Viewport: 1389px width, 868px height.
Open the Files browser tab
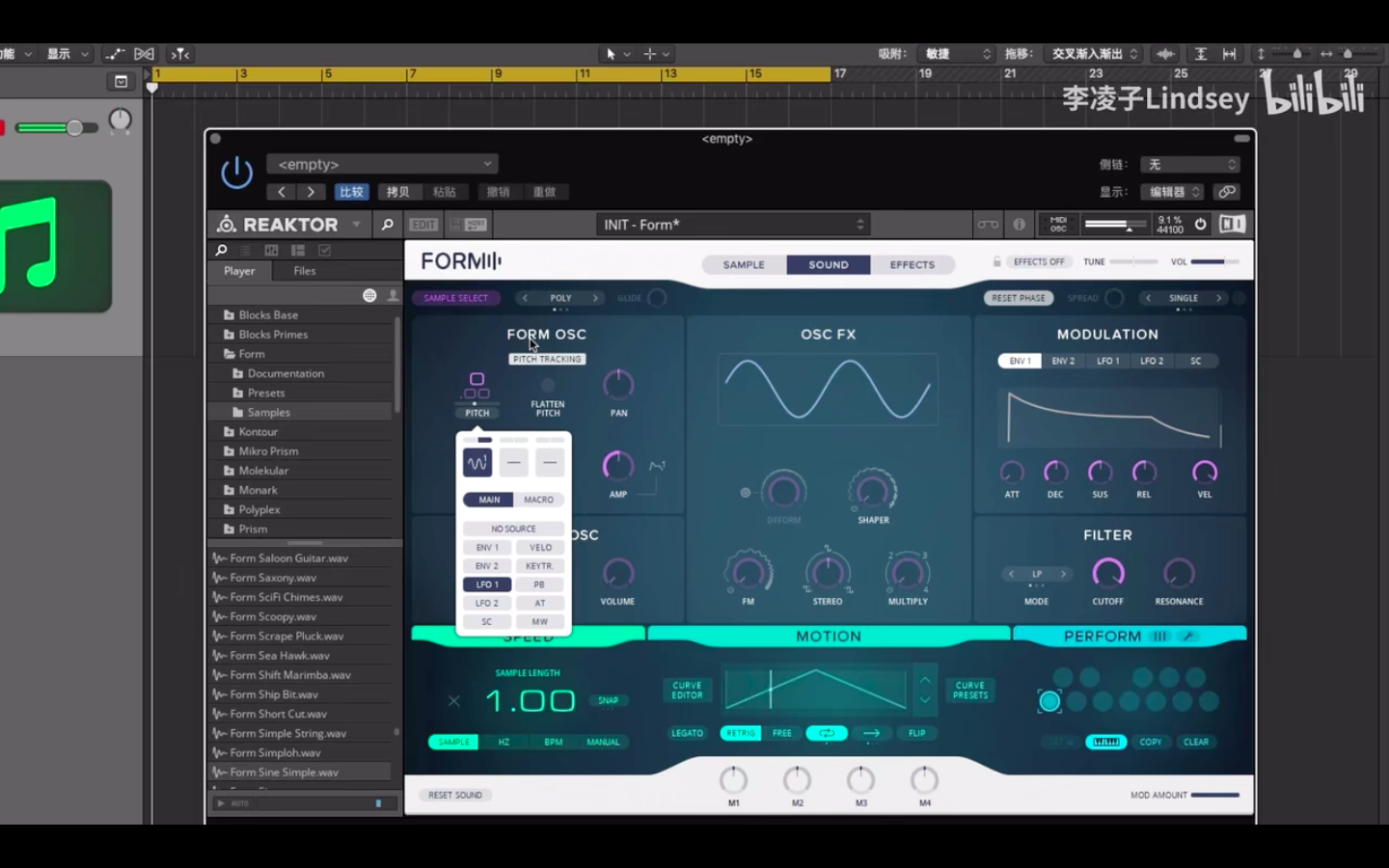click(305, 271)
